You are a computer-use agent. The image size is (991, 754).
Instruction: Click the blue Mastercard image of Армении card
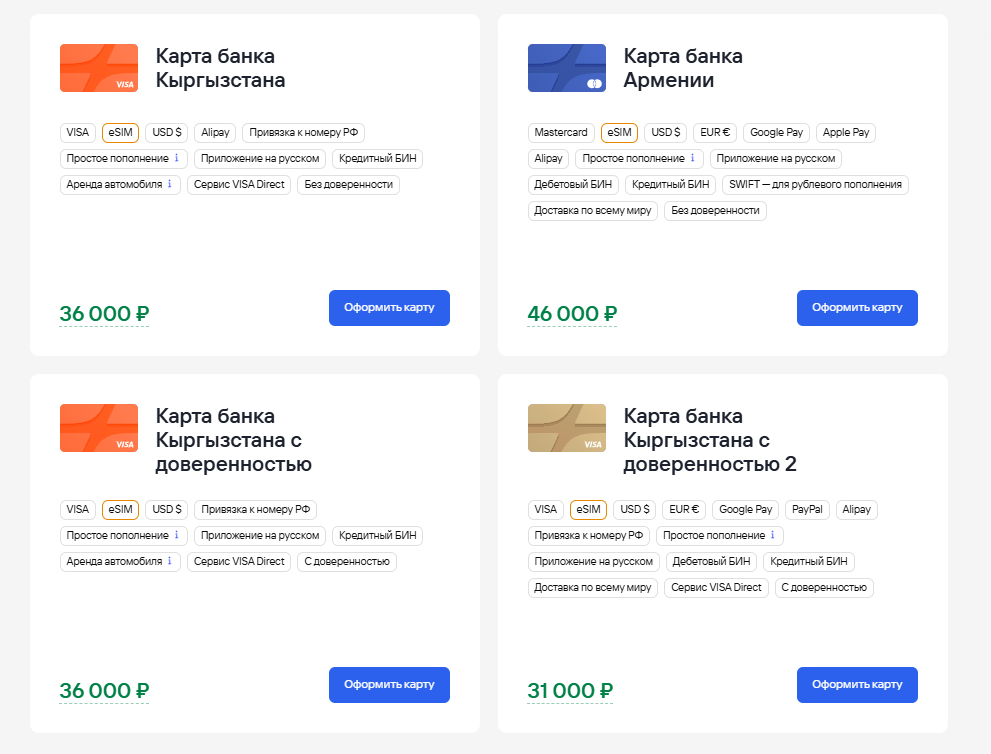566,68
